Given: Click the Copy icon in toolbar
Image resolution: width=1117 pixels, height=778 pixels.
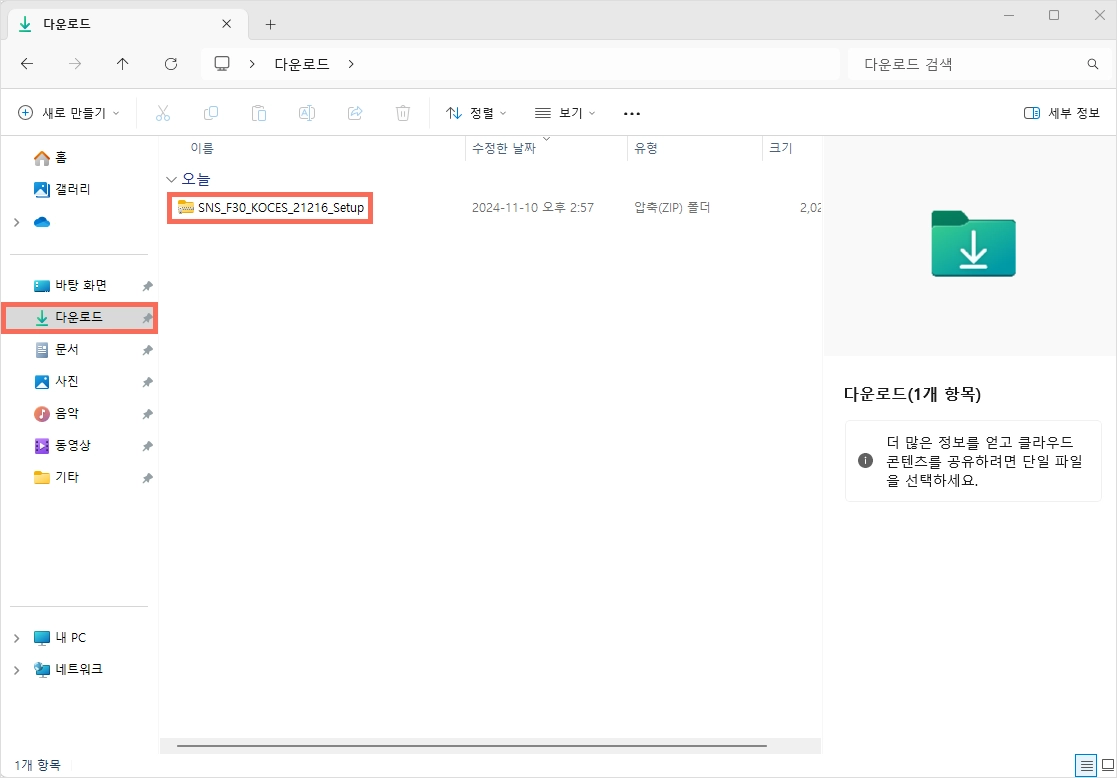Looking at the screenshot, I should pos(211,113).
